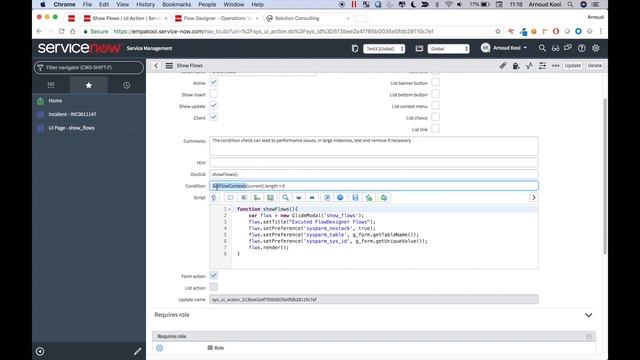This screenshot has width=640, height=360.
Task: Toggle the Active checkbox
Action: pos(213,82)
